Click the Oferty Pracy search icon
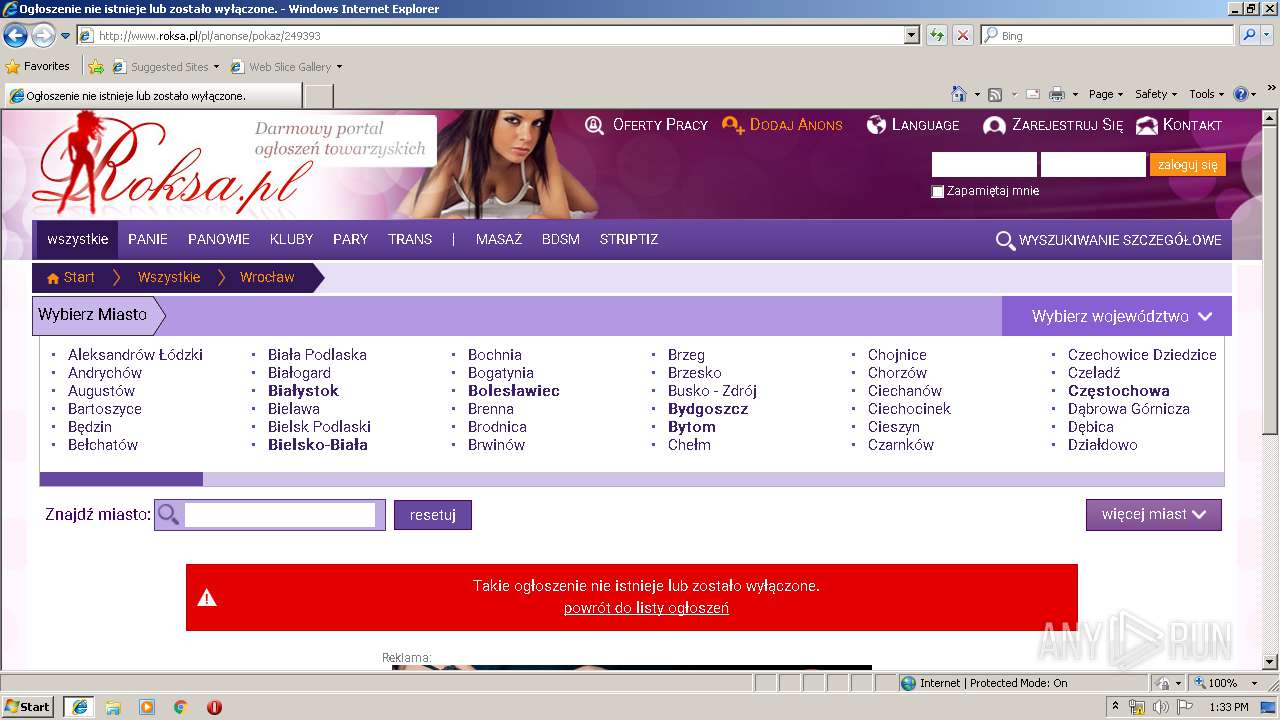The image size is (1280, 720). (594, 125)
